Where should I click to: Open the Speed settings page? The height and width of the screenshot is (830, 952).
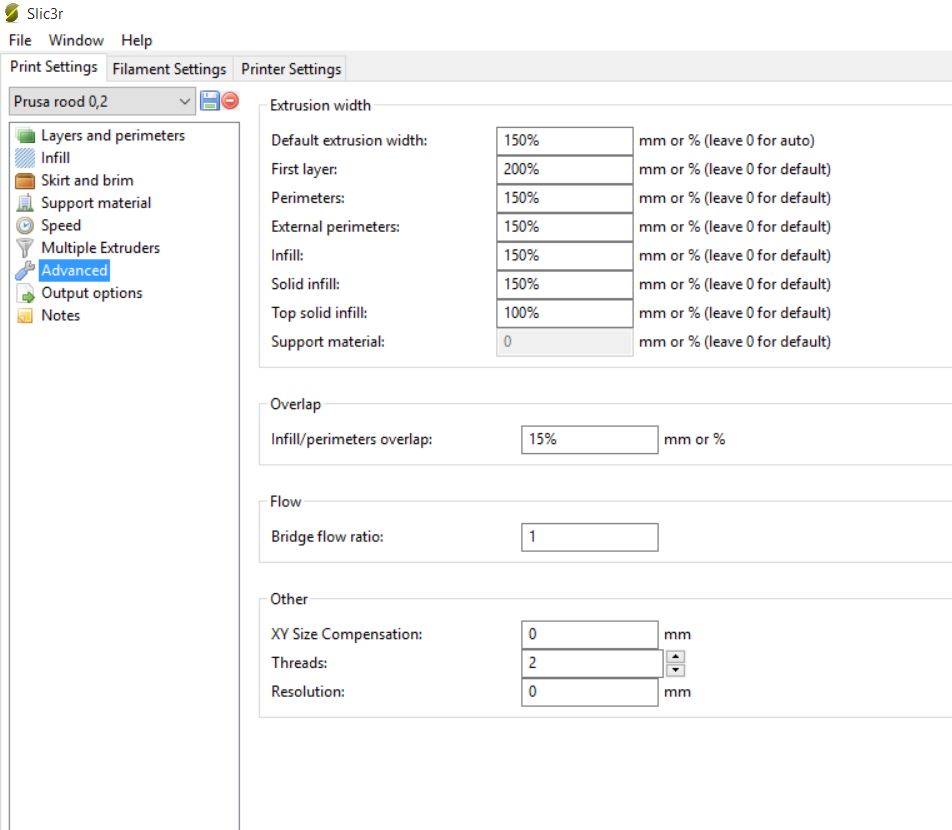[61, 225]
